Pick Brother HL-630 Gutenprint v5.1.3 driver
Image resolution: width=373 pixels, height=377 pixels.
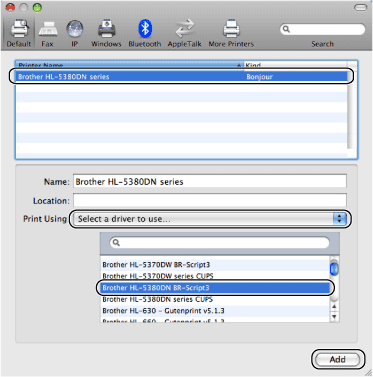click(215, 311)
